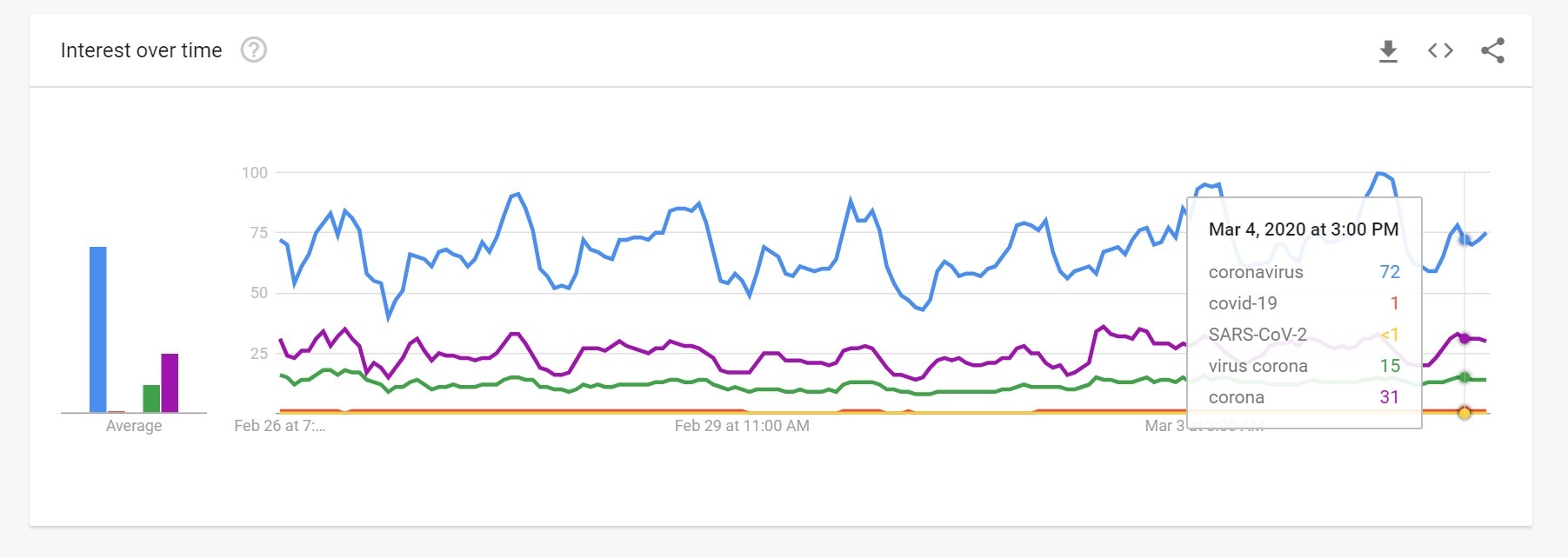Click the purple corona average bar
The width and height of the screenshot is (1568, 558).
pos(170,382)
